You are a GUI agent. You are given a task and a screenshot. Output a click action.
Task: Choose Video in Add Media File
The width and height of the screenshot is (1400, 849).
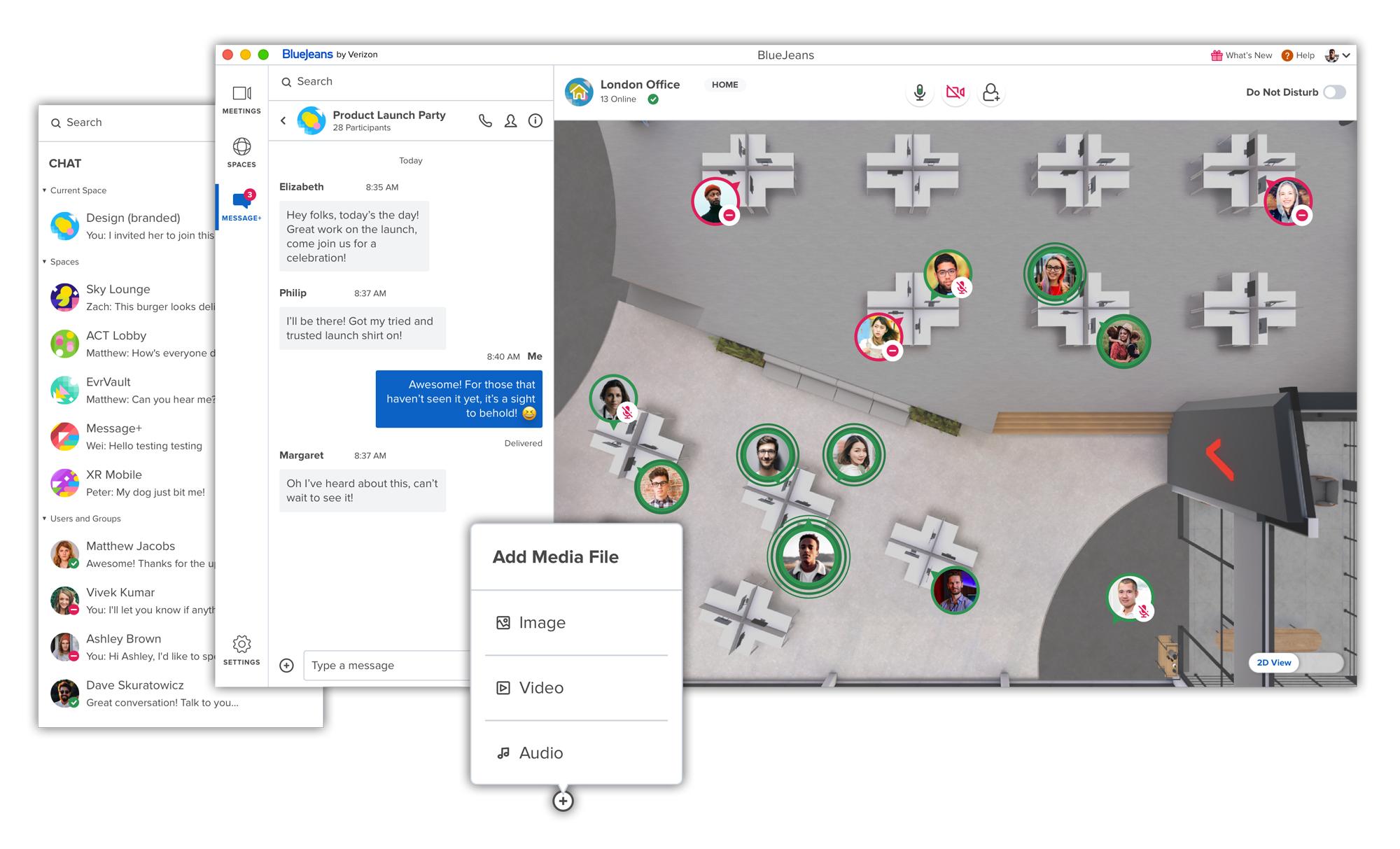click(x=576, y=688)
